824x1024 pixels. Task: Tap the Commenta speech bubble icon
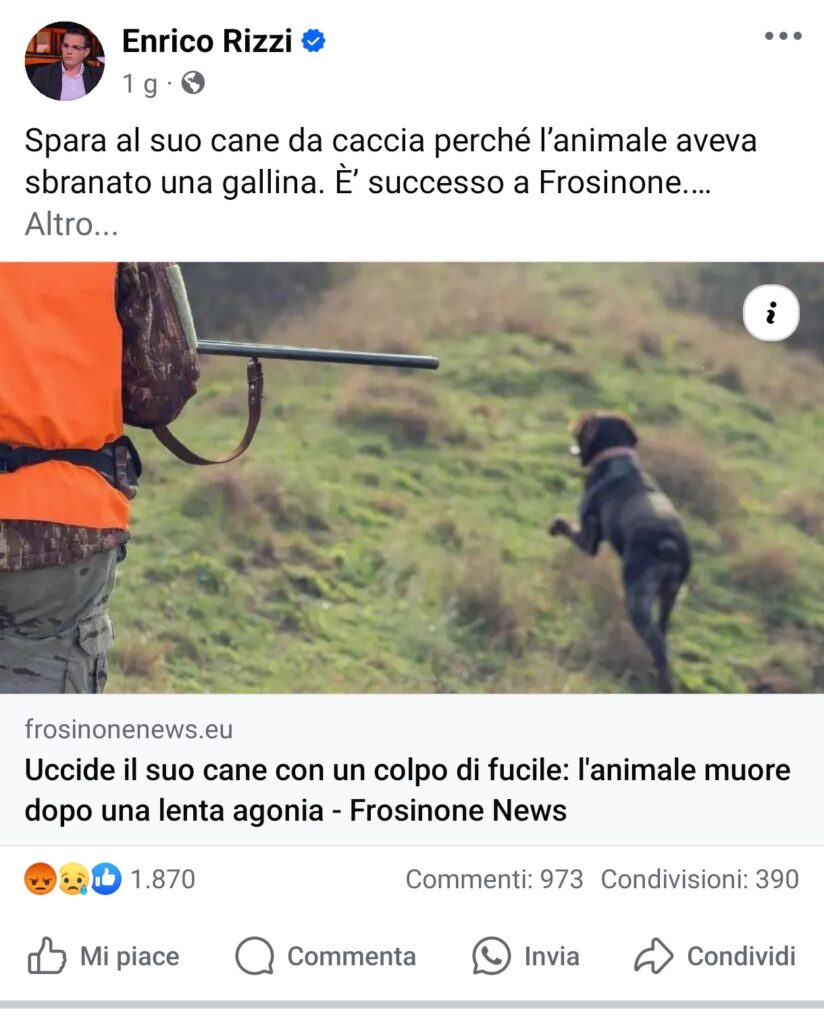tap(254, 956)
